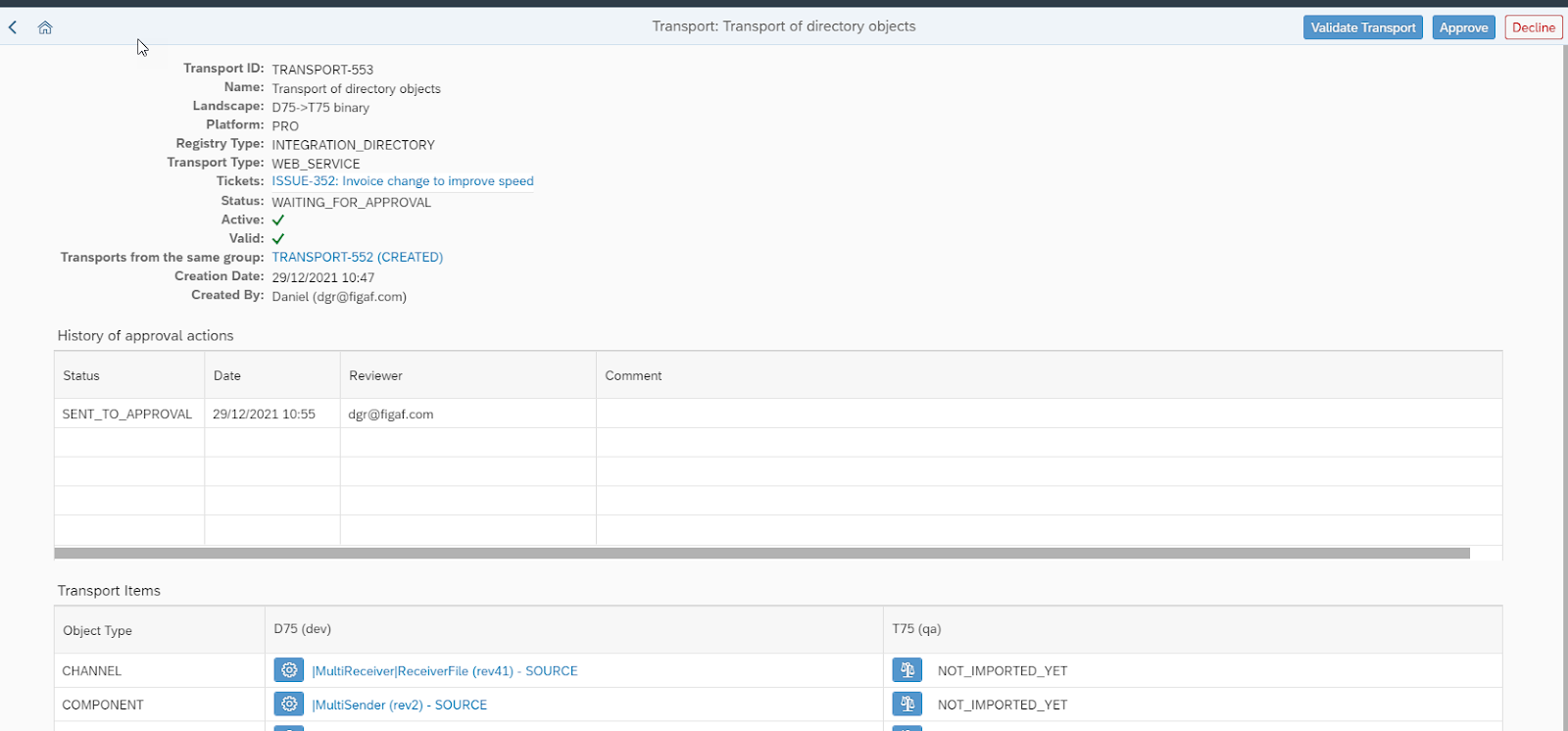The image size is (1568, 731).
Task: Click NOT_IMPORTED_YET in the CHANNEL row
Action: (1003, 671)
